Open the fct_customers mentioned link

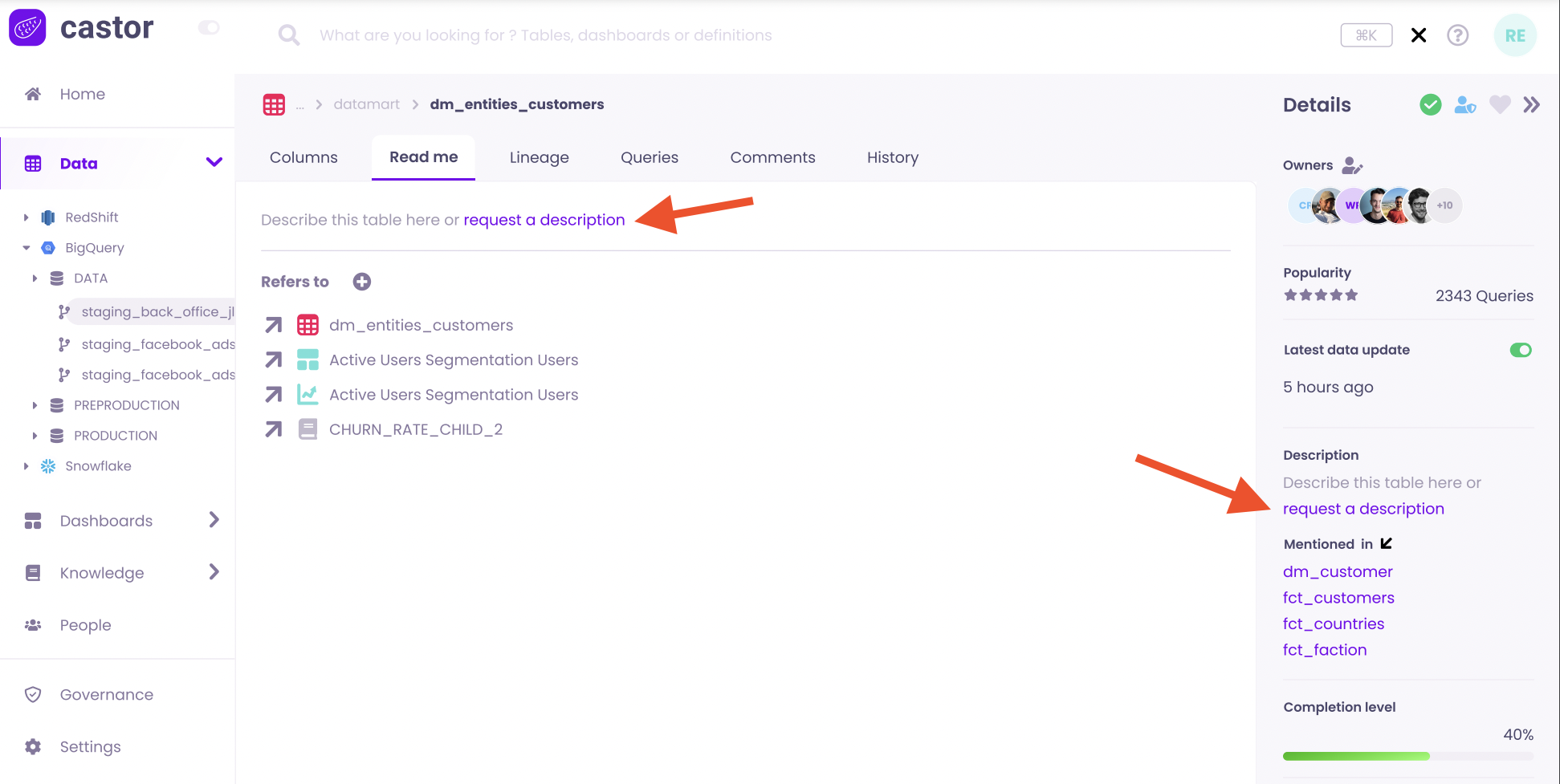pos(1338,598)
